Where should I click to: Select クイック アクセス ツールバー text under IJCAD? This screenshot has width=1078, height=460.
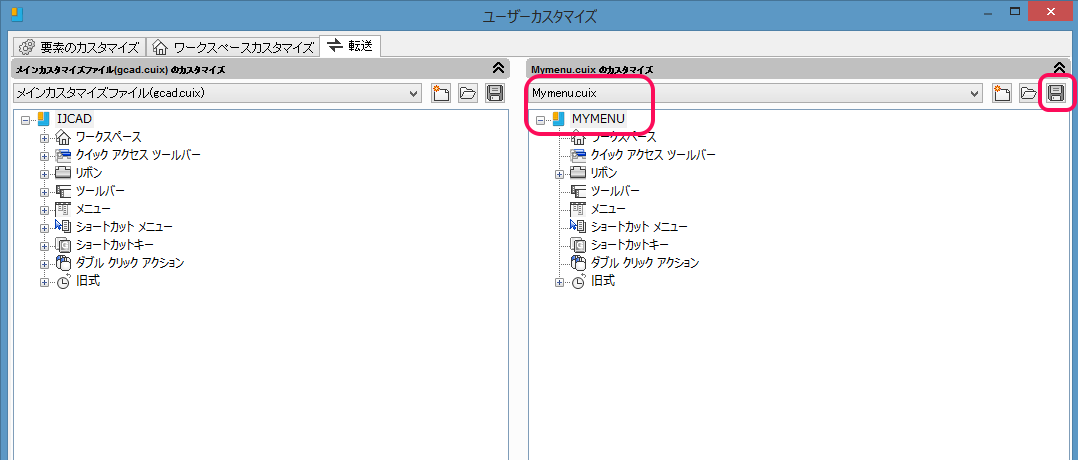tap(138, 155)
